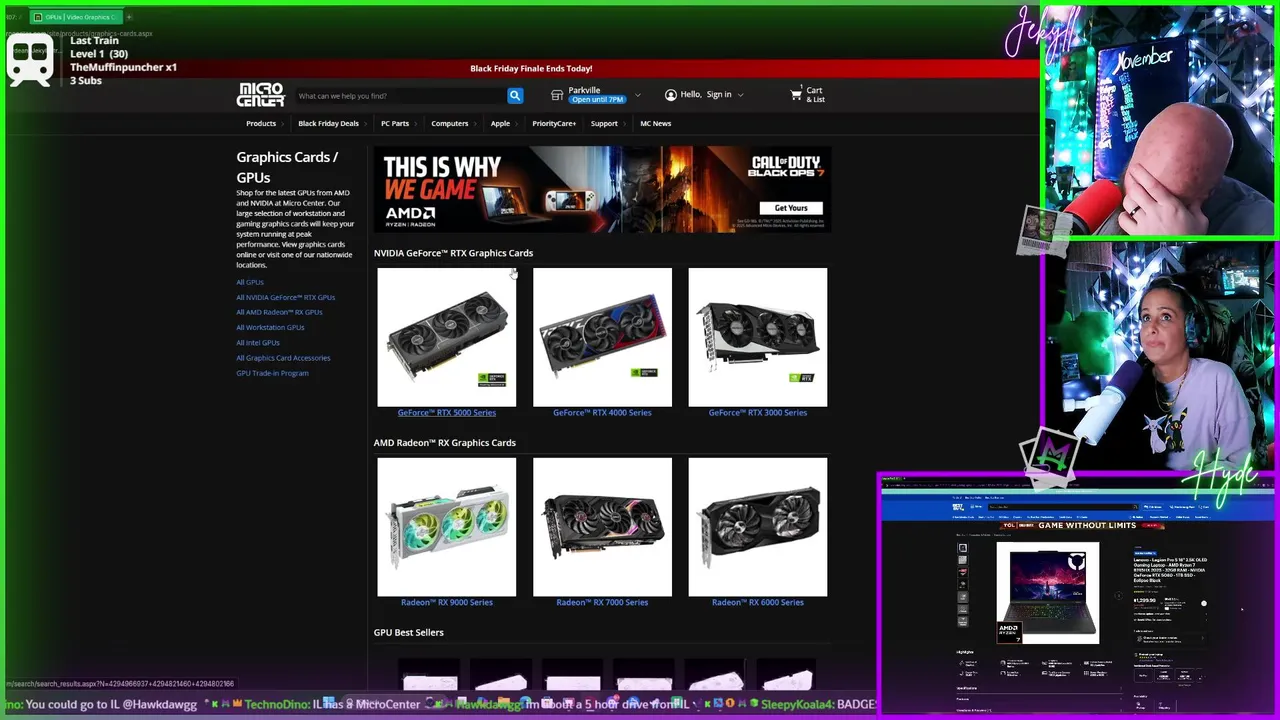Image resolution: width=1280 pixels, height=720 pixels.
Task: Select the GPUs Video Graphics browser tab
Action: 75,17
